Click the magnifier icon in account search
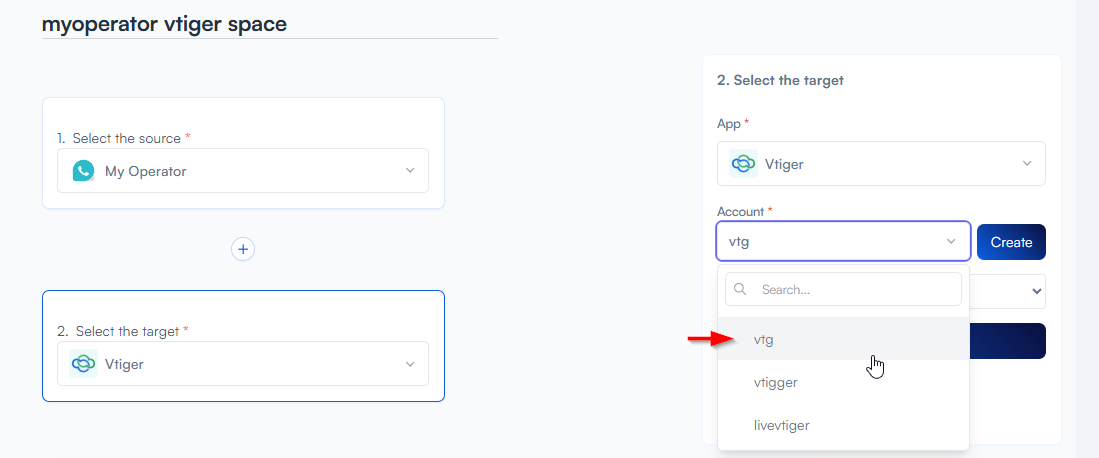Screen dimensions: 1099x458 (741, 289)
